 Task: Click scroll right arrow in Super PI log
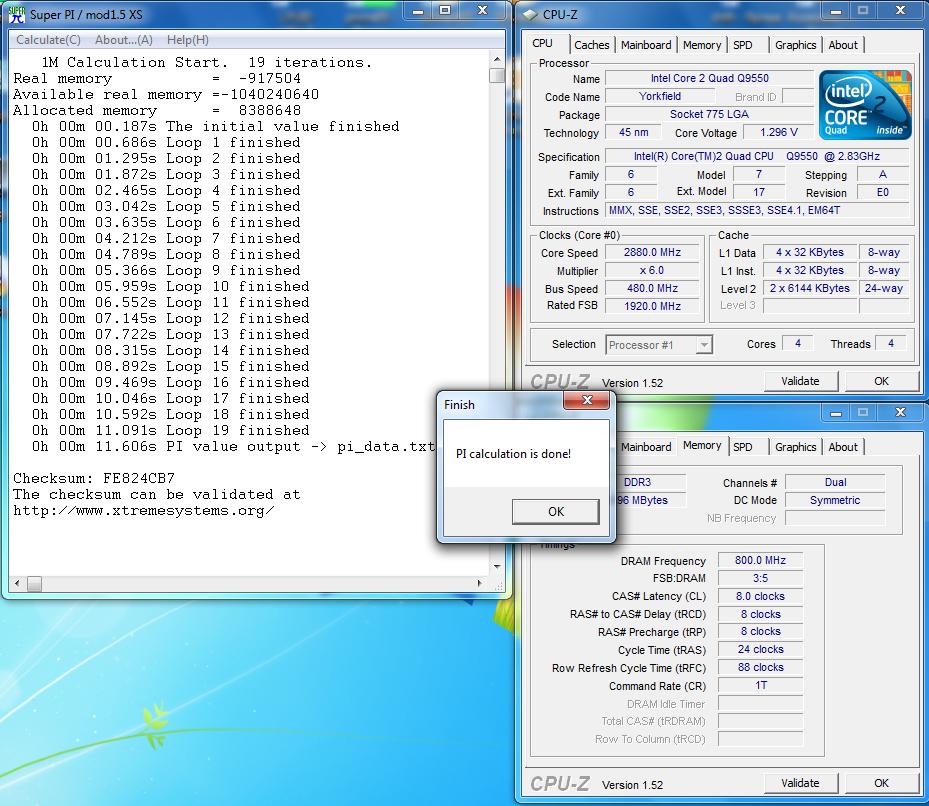click(479, 583)
